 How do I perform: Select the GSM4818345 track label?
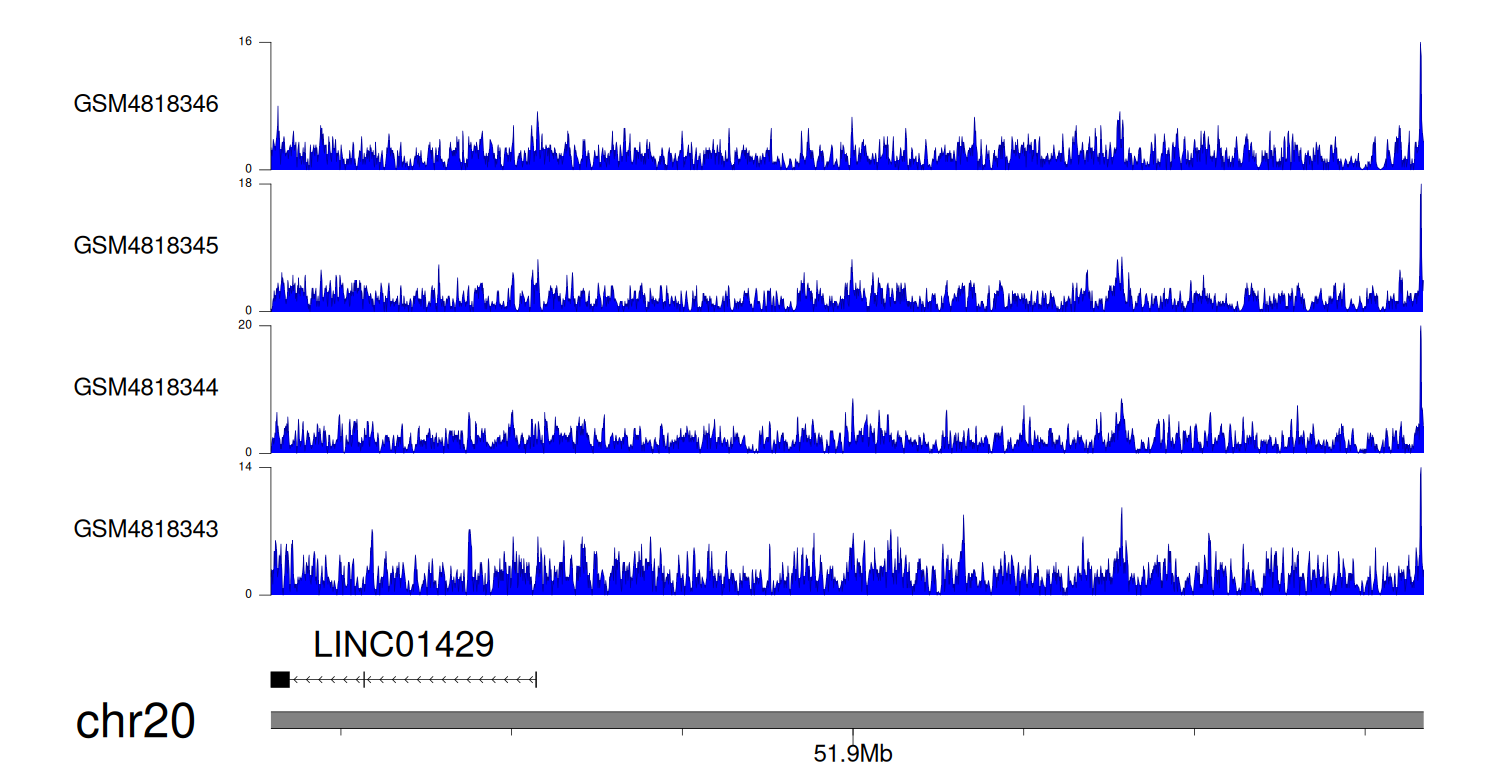click(146, 246)
